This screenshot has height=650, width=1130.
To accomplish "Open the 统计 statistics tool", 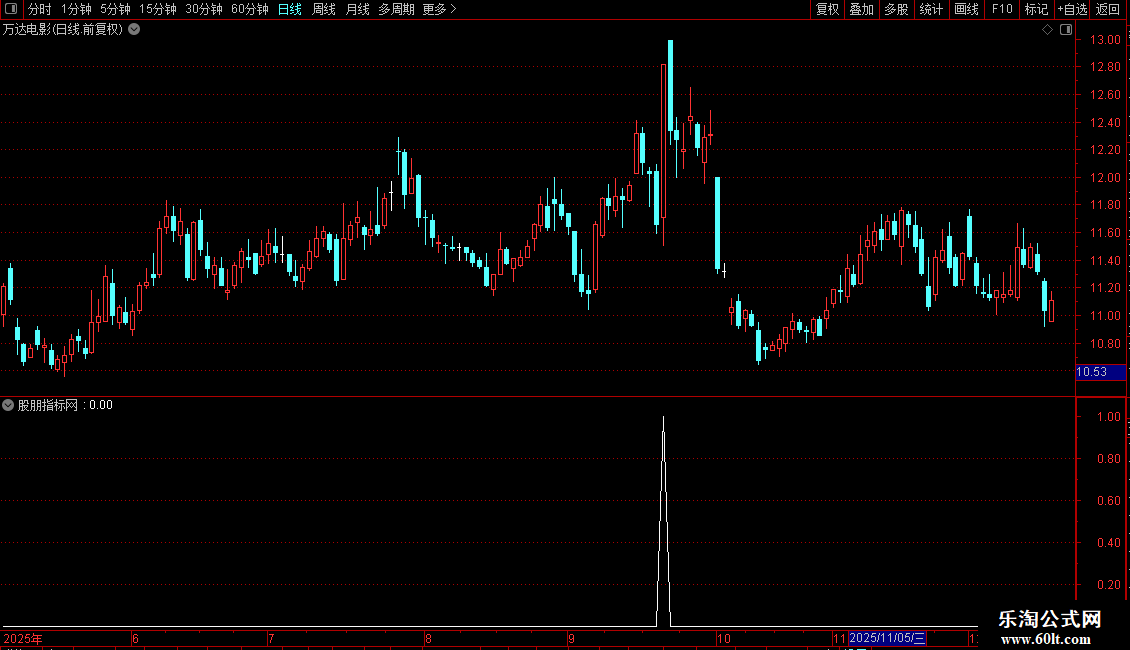I will click(931, 9).
